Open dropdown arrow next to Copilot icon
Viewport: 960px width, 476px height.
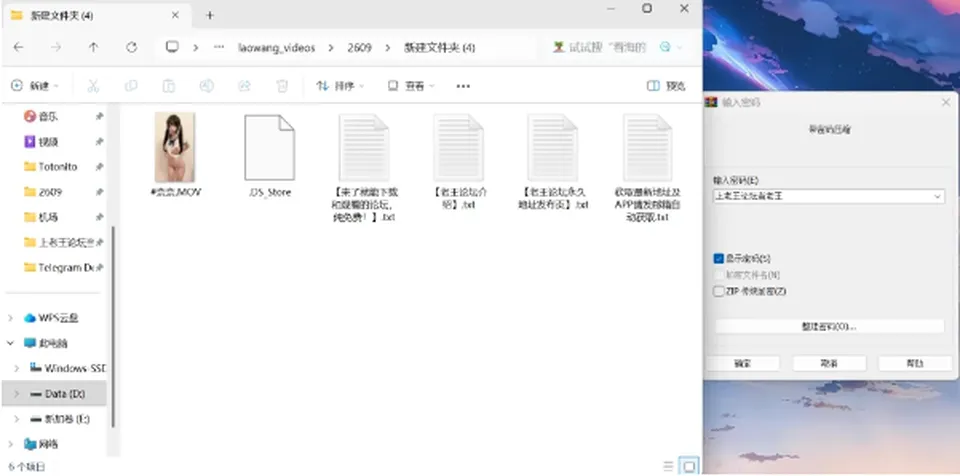click(679, 47)
